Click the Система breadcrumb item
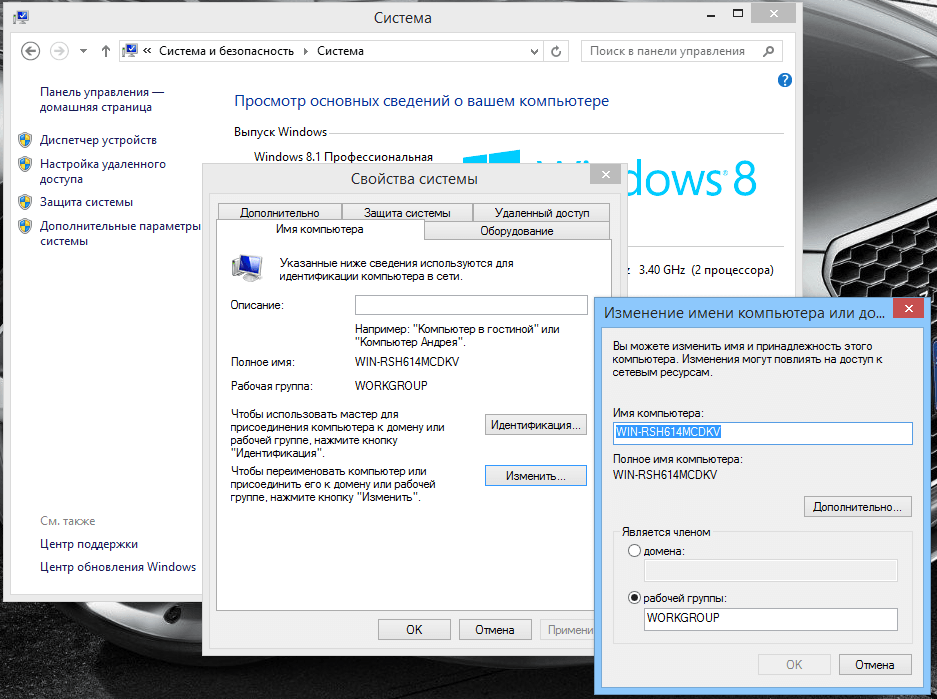937x699 pixels. [340, 51]
